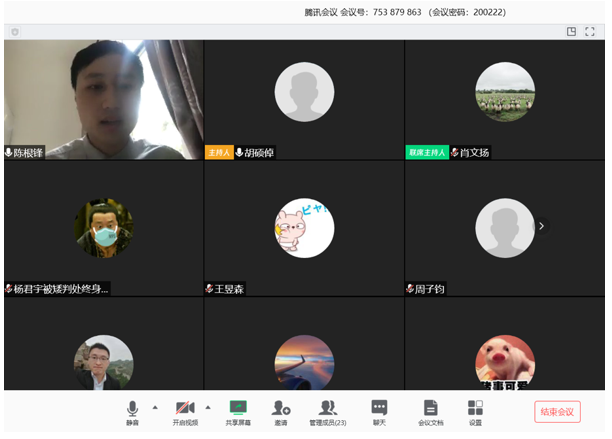Click 王昱森's cartoon pig avatar

[304, 228]
